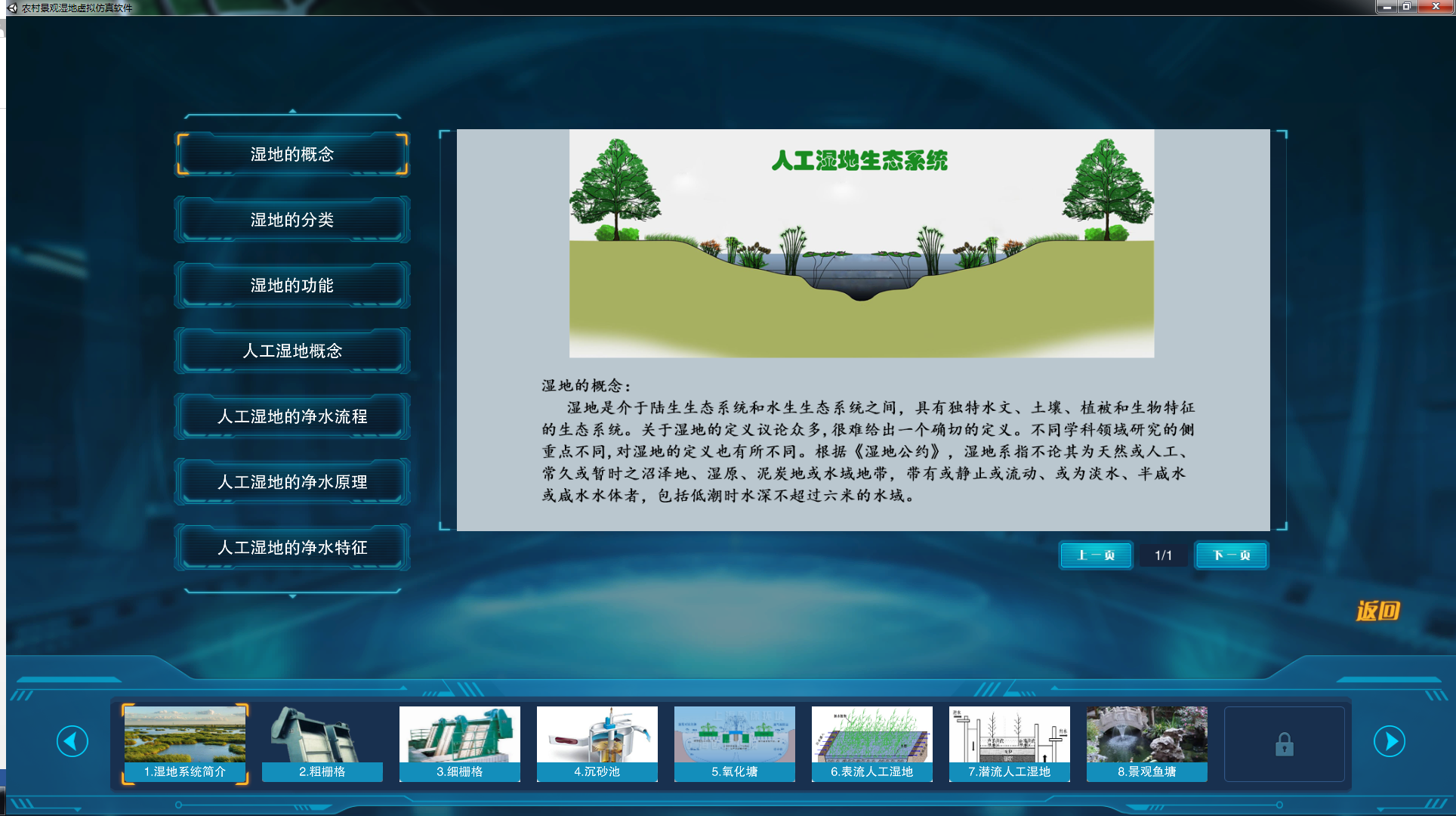Select the 8.景观鱼塘 module icon
This screenshot has height=816, width=1456.
[x=1147, y=743]
